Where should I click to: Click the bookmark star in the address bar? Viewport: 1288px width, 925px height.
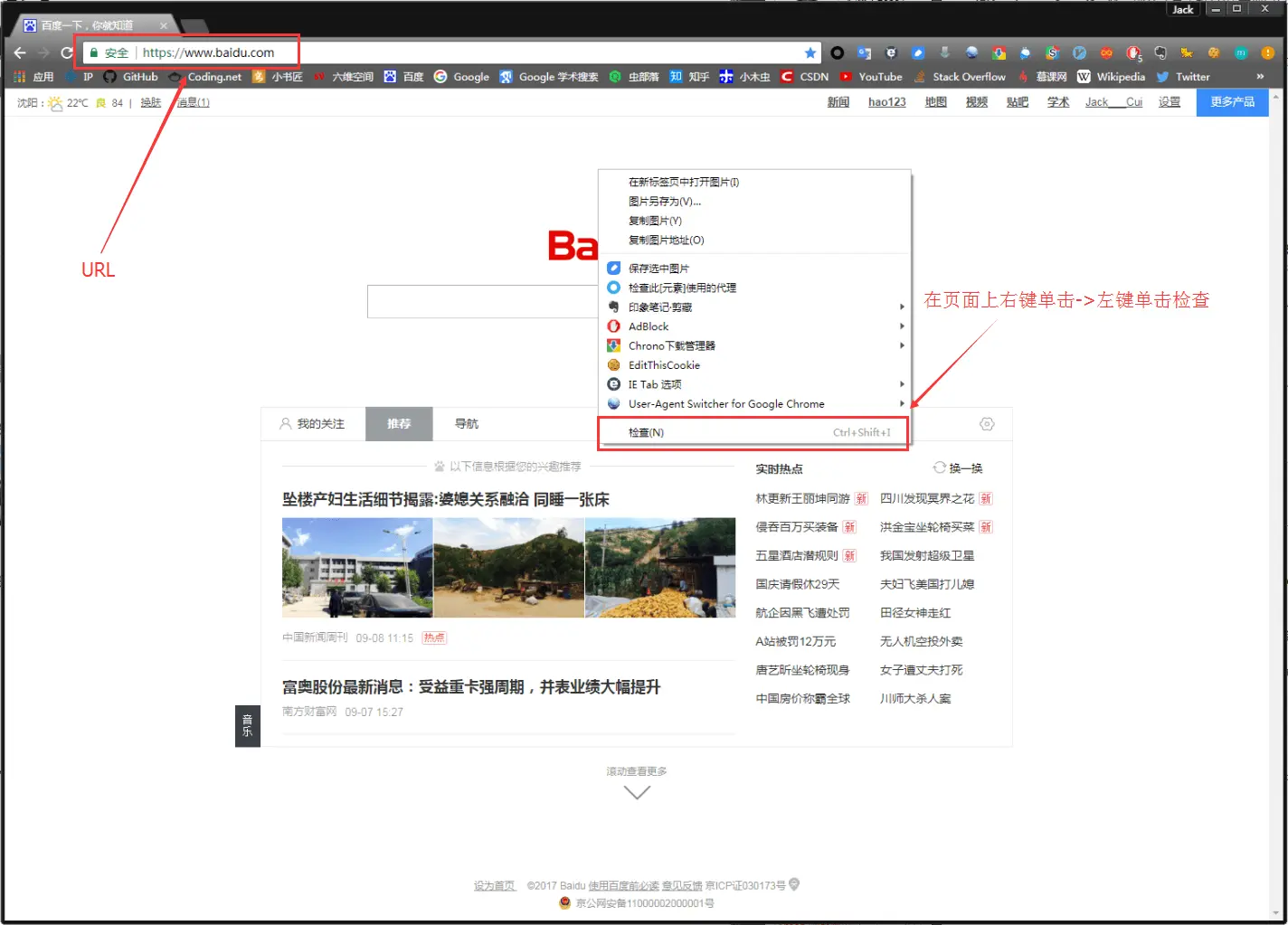tap(810, 52)
